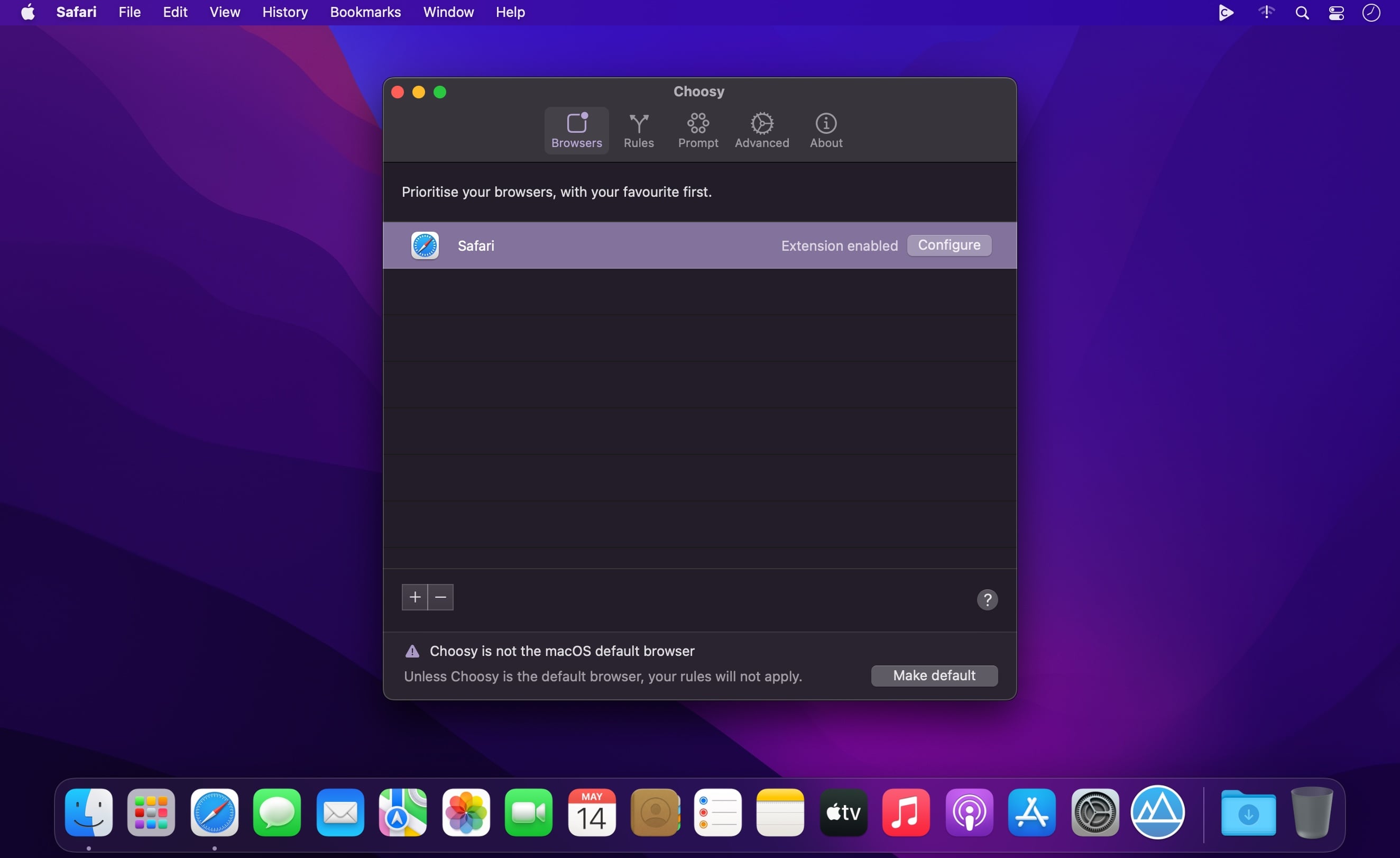The width and height of the screenshot is (1400, 858).
Task: Open the Trash in the Dock
Action: click(1311, 812)
